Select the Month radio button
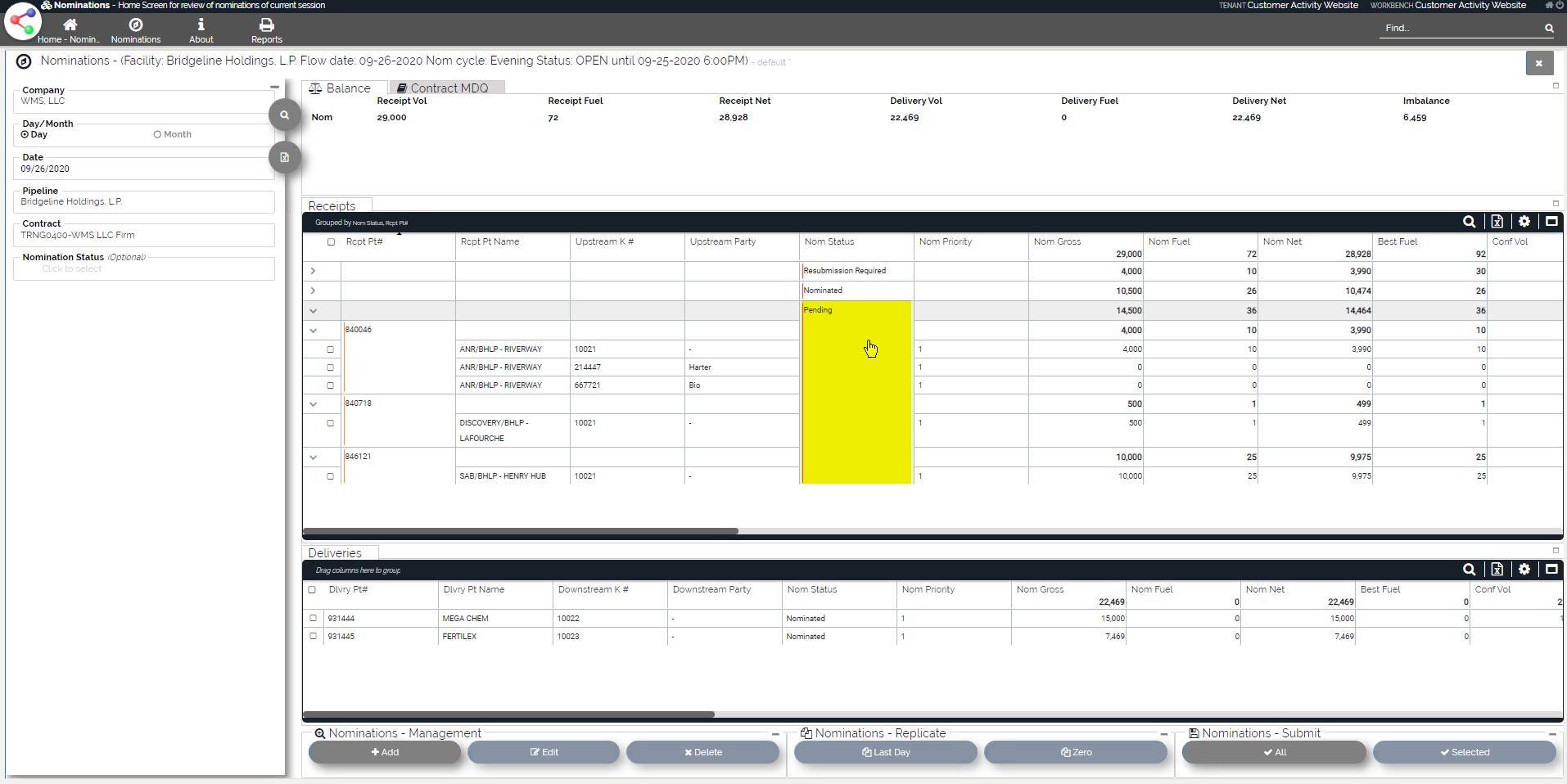 tap(157, 135)
